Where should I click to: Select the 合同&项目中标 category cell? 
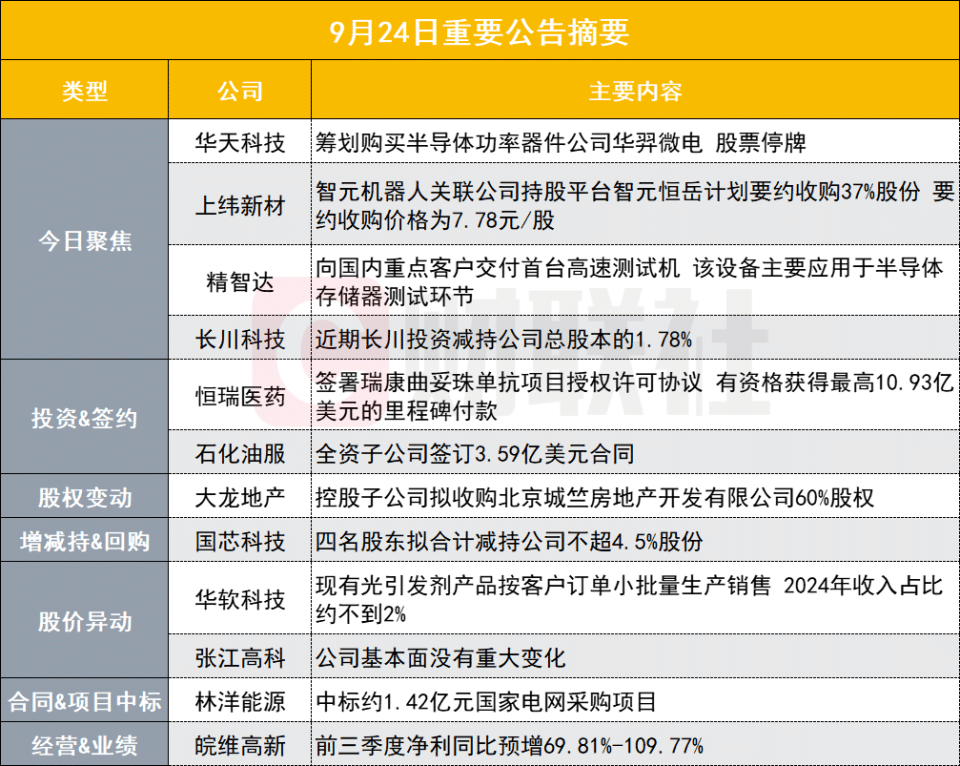pyautogui.click(x=85, y=701)
